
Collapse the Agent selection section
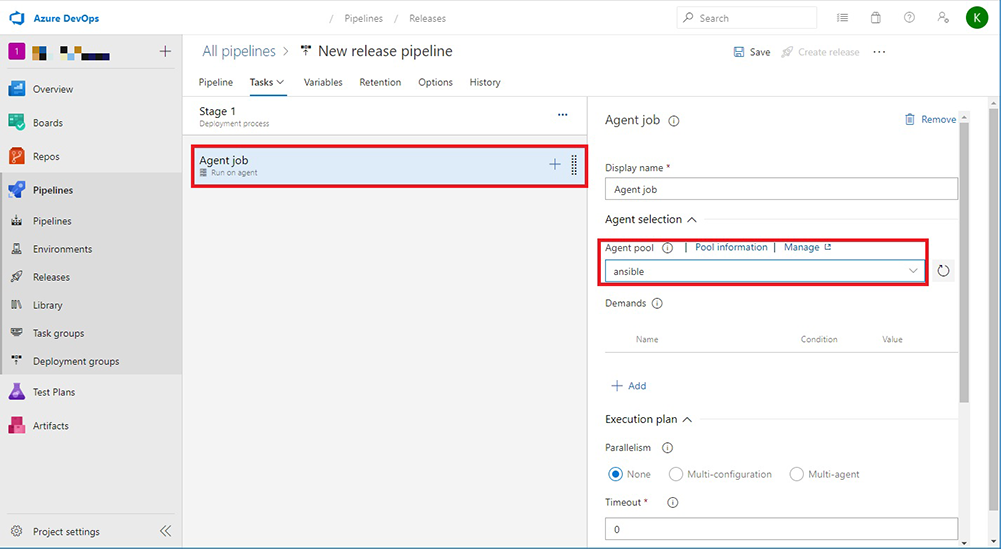[692, 219]
